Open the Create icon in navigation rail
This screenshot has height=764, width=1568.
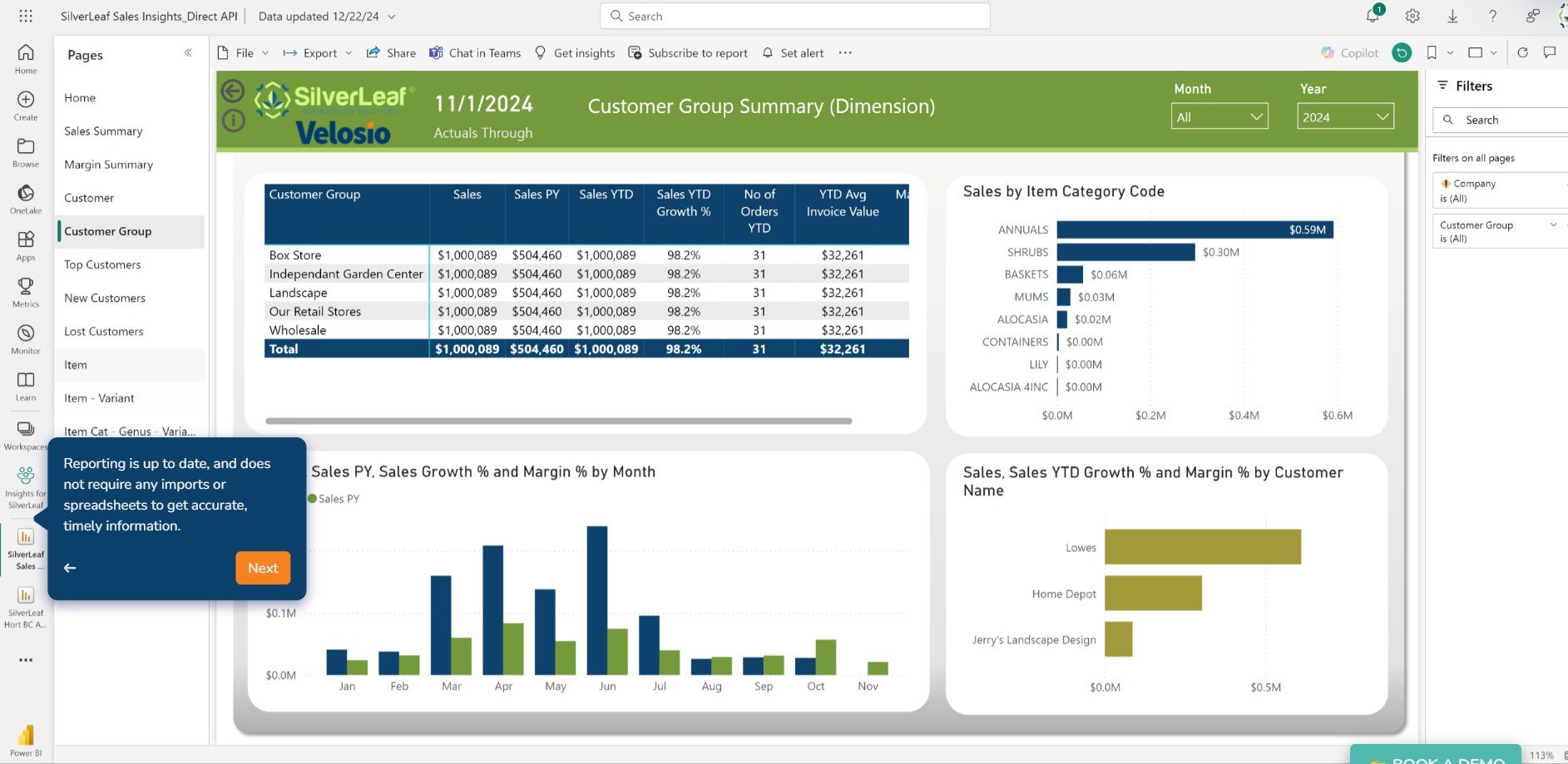[26, 106]
